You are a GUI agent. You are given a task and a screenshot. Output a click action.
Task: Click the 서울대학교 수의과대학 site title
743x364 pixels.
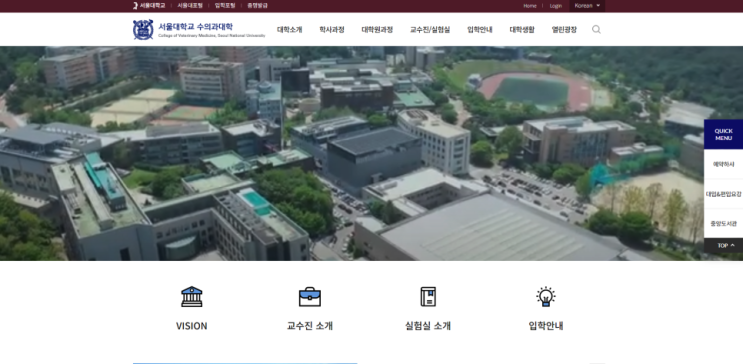(195, 27)
